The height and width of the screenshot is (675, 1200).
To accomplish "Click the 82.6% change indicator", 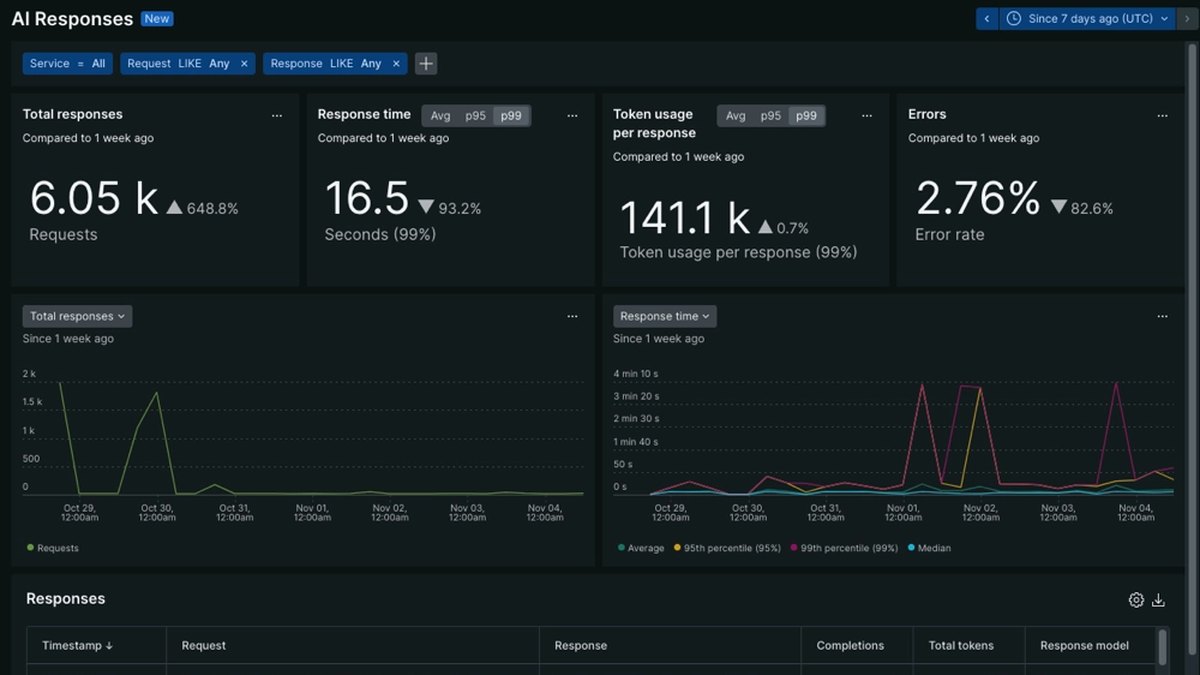I will (x=1082, y=208).
